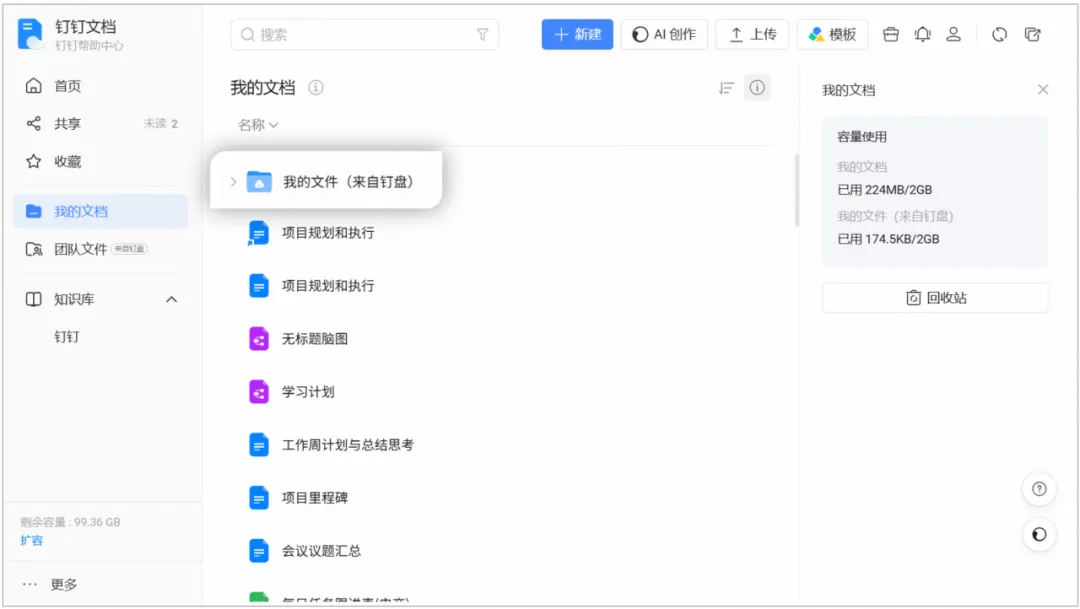Close the 我的文档 details panel

(x=1043, y=89)
